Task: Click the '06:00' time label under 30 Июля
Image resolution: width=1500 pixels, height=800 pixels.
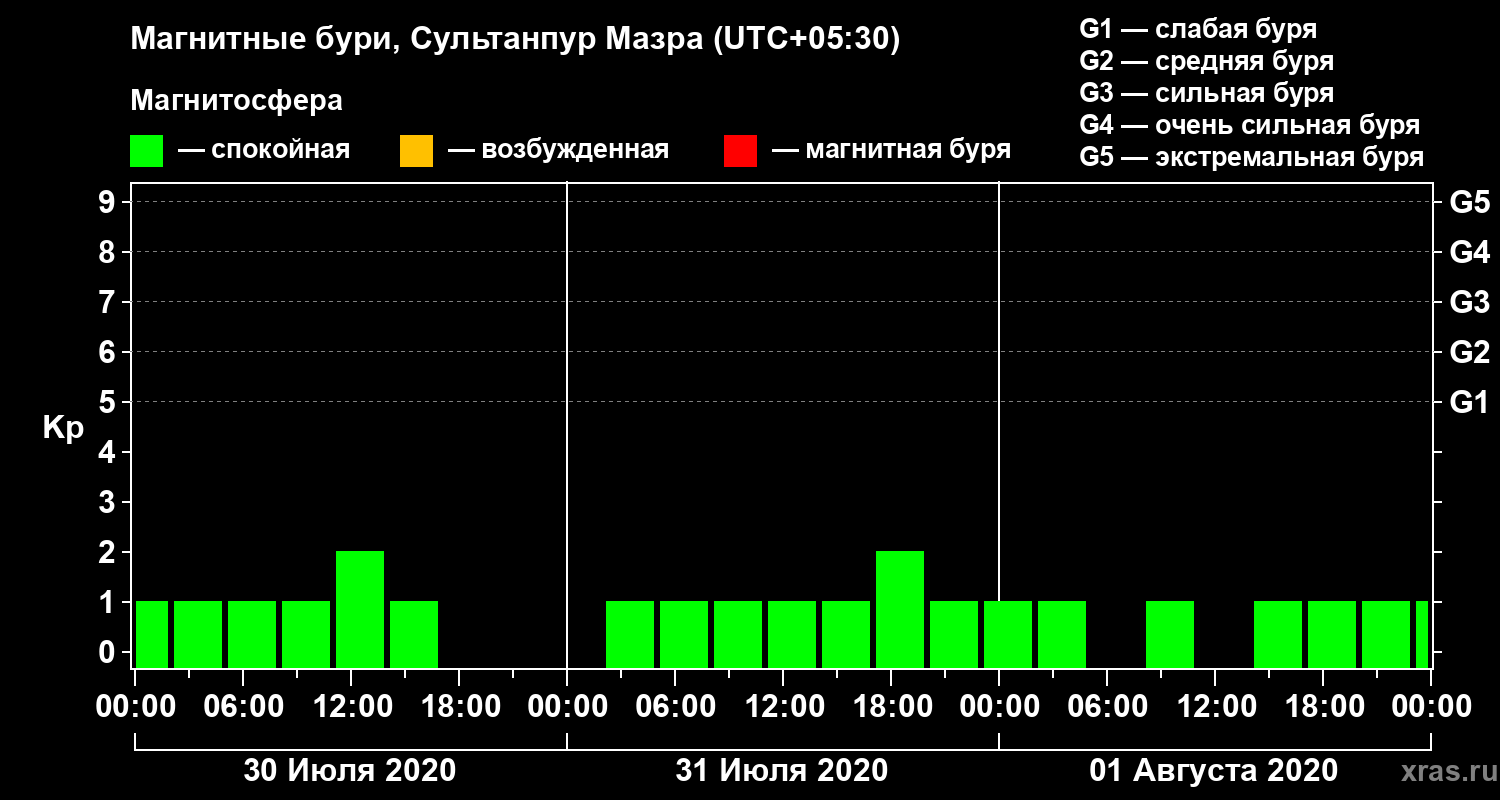Action: coord(243,707)
